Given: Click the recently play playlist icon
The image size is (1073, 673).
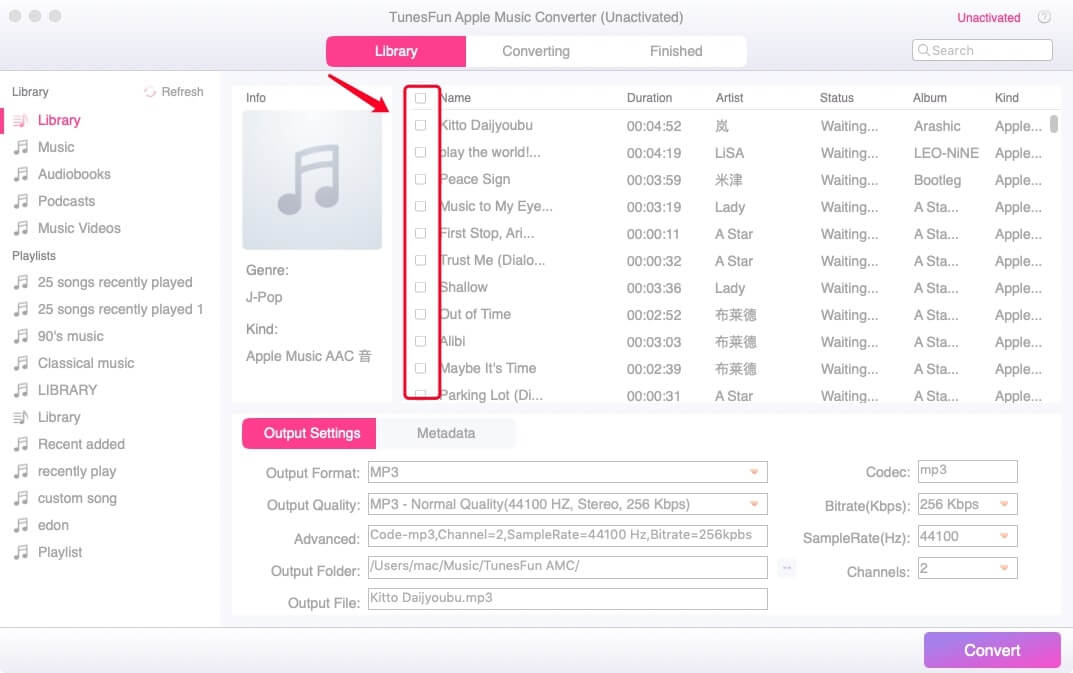Looking at the screenshot, I should (21, 471).
